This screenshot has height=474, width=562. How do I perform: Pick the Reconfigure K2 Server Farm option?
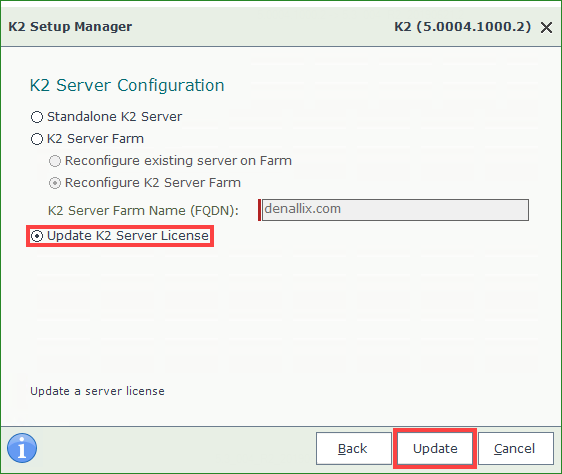55,183
